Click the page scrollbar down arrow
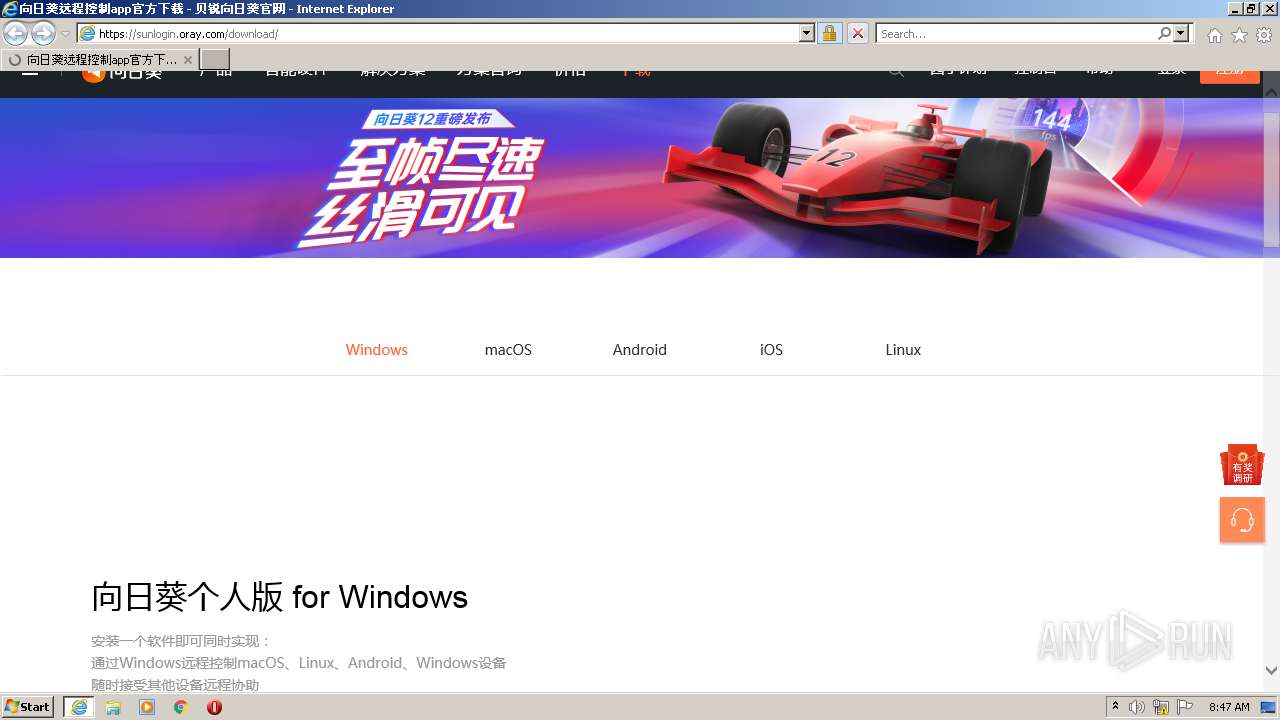1280x720 pixels. click(1271, 670)
